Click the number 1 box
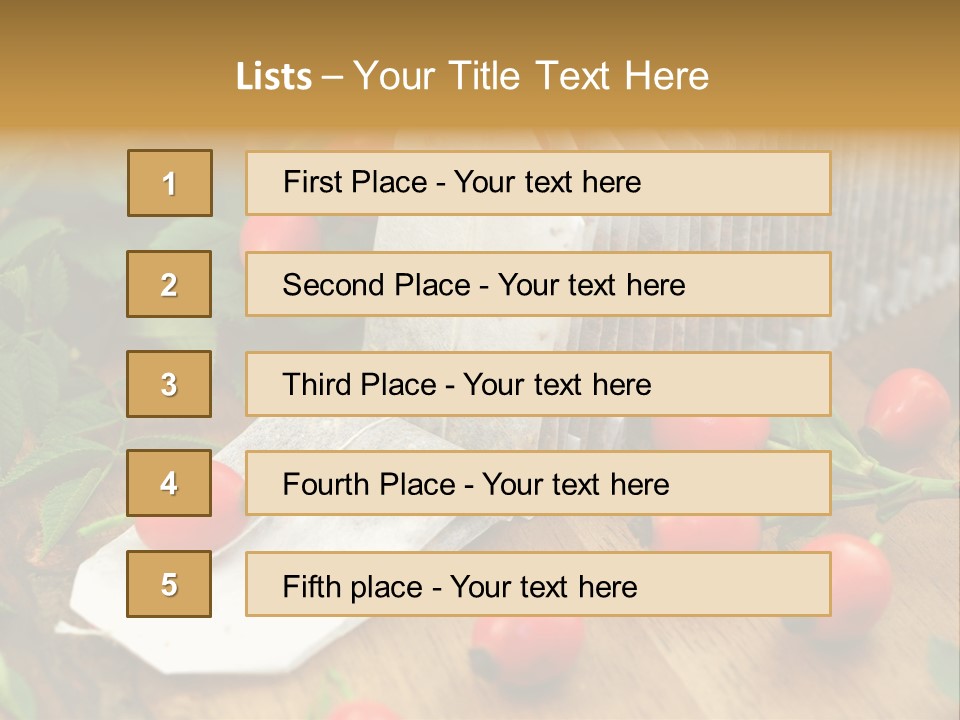Image resolution: width=960 pixels, height=720 pixels. 169,183
